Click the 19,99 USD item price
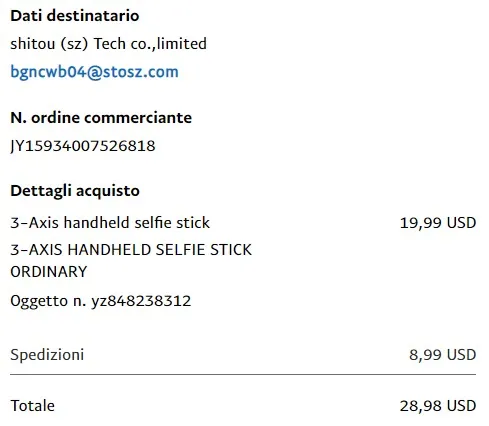The image size is (489, 426). pos(438,223)
